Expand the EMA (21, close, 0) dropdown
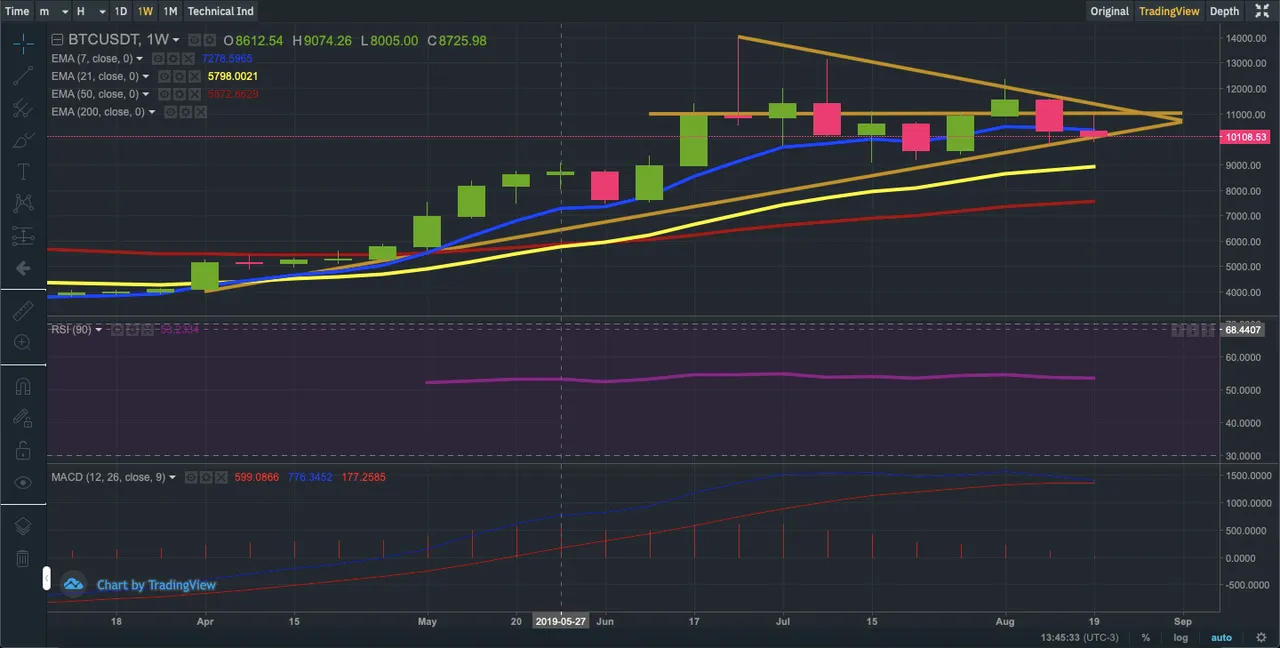 146,76
